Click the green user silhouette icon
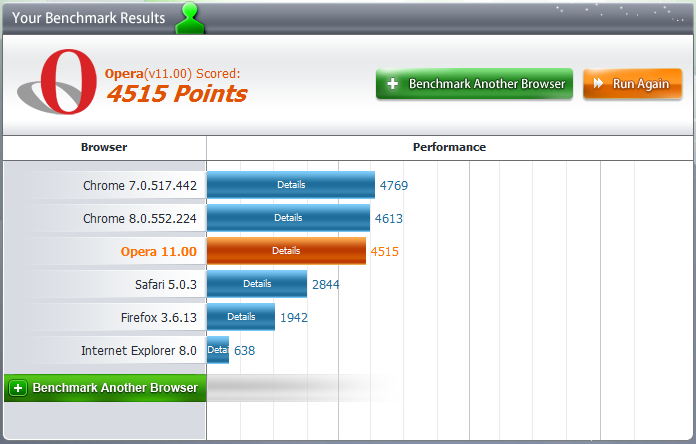 190,18
